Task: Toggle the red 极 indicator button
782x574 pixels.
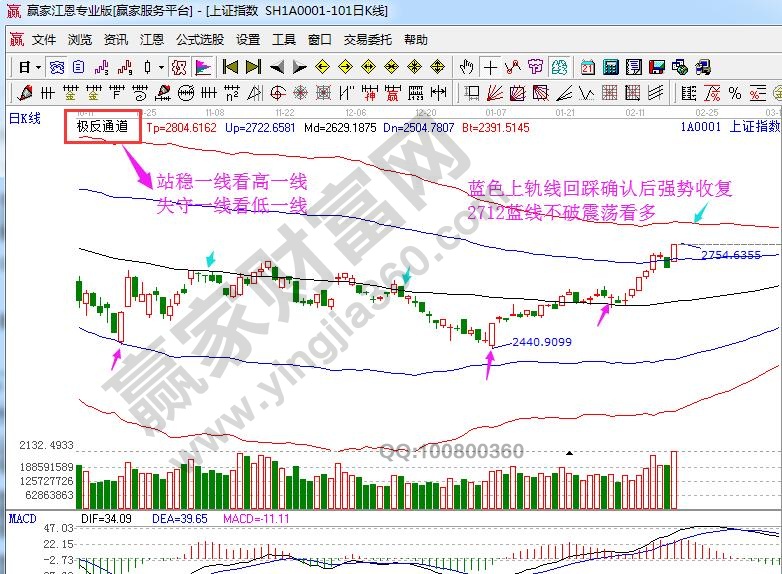Action: [179, 68]
